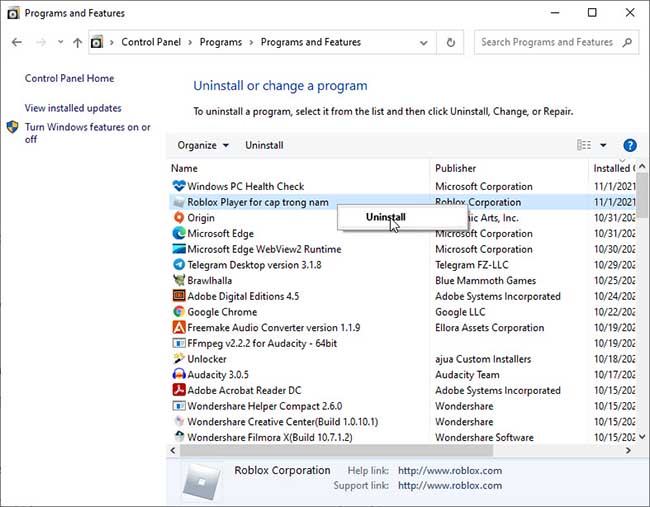Image resolution: width=650 pixels, height=507 pixels.
Task: Click the Uninstall toolbar button
Action: click(x=264, y=145)
